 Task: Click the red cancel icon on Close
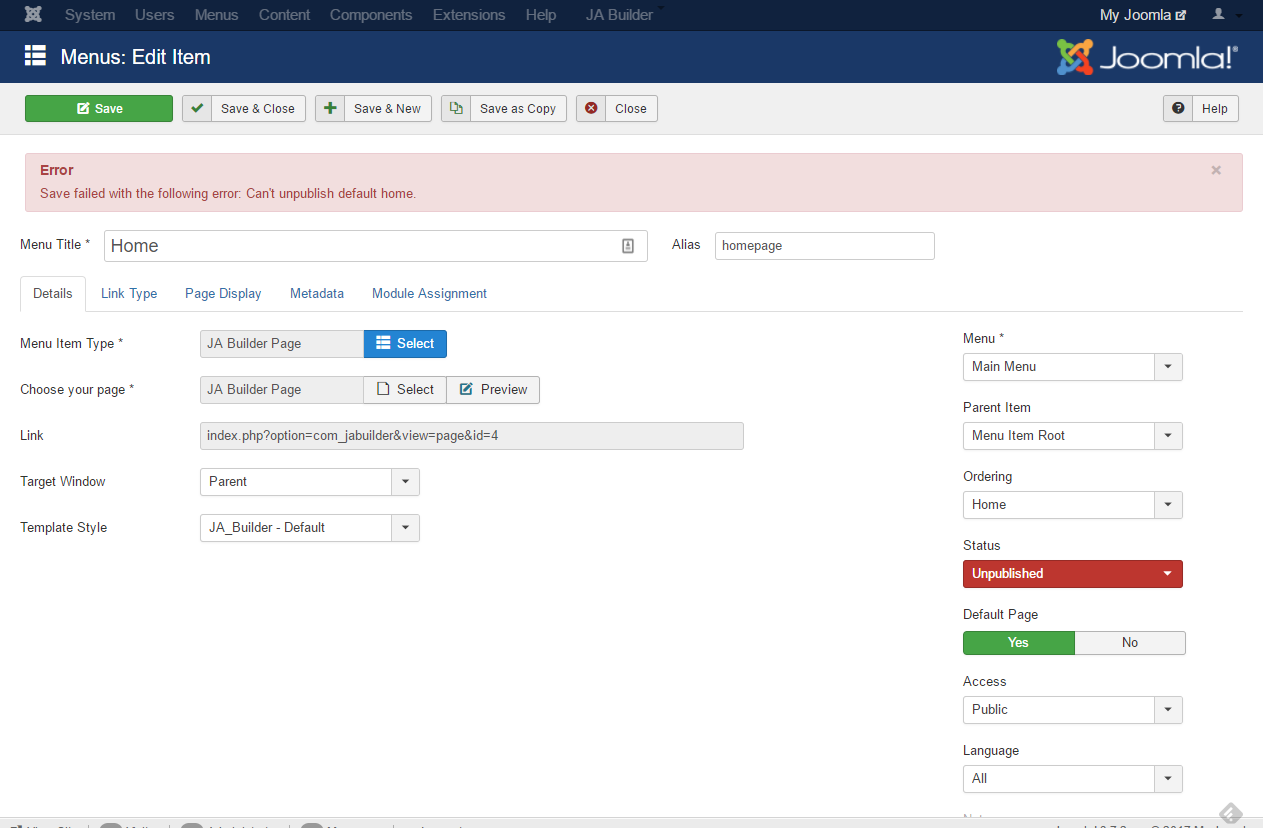(591, 108)
